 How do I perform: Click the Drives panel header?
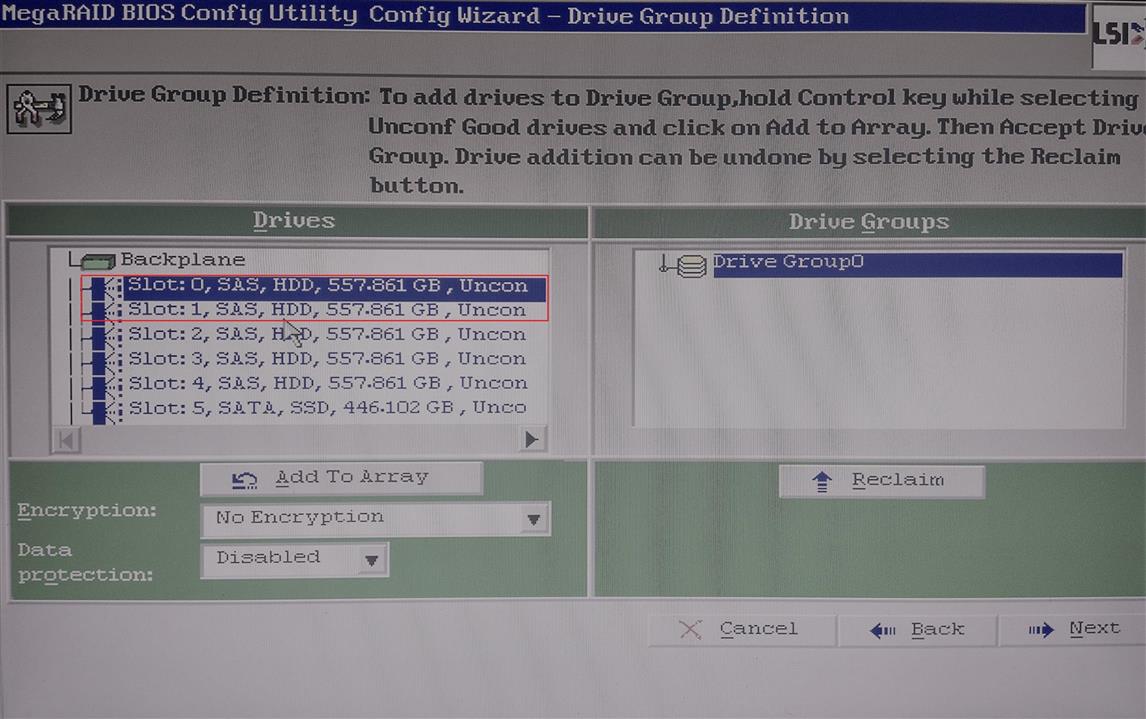tap(296, 221)
